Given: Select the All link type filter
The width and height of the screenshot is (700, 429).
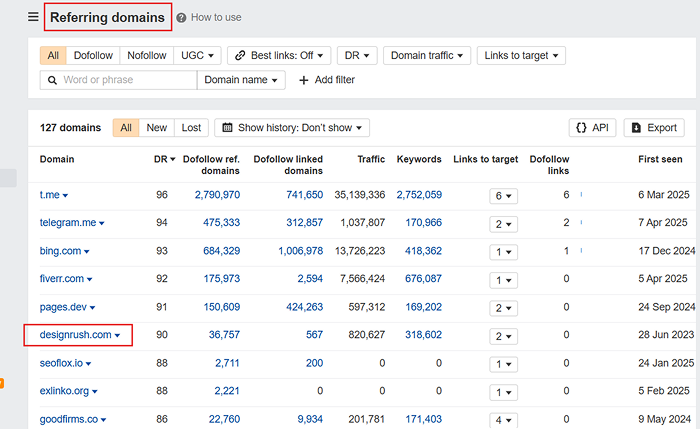Looking at the screenshot, I should (53, 55).
